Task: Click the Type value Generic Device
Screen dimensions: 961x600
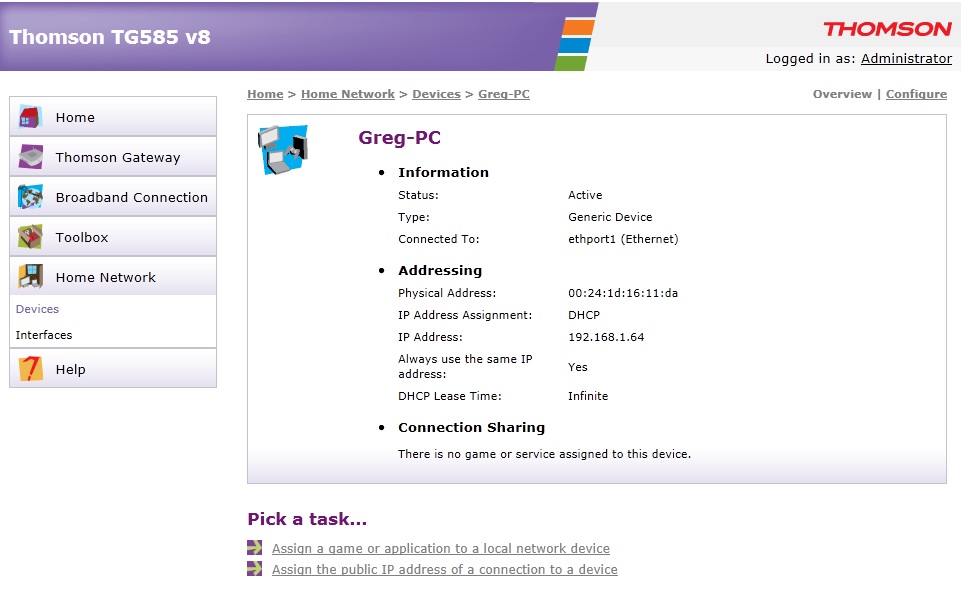Action: pyautogui.click(x=610, y=217)
